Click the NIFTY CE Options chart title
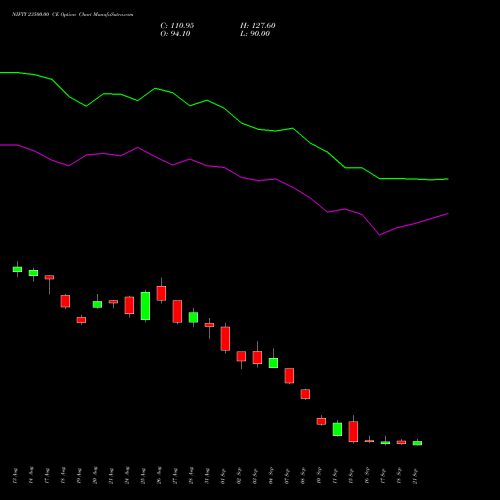This screenshot has width=500, height=500. tap(73, 15)
